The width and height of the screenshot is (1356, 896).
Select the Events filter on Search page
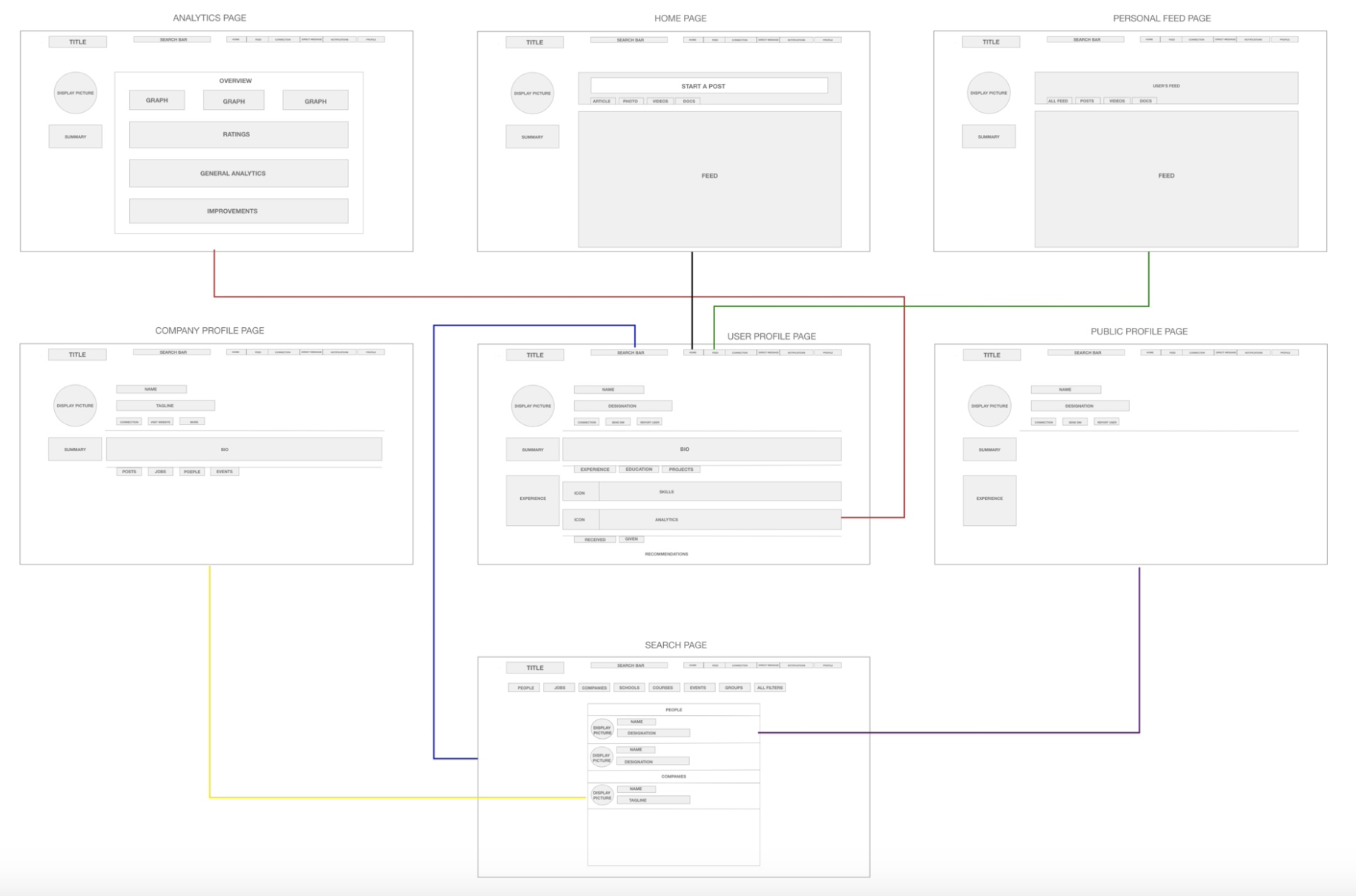(x=699, y=688)
